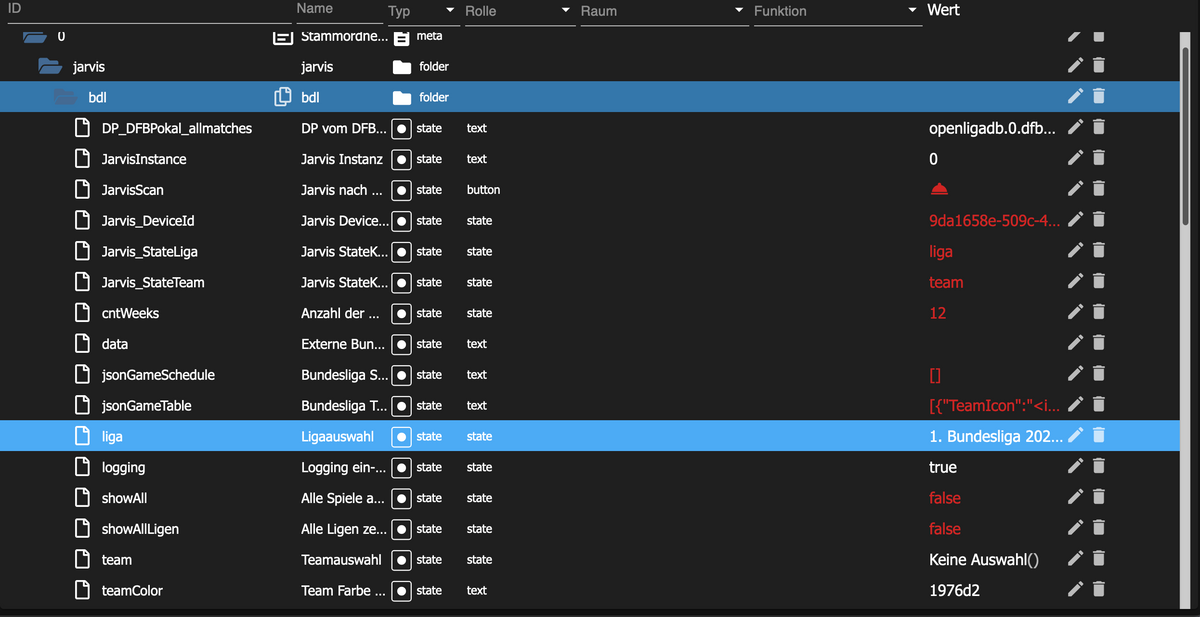Delete the team state
The image size is (1200, 617).
[x=1098, y=560]
